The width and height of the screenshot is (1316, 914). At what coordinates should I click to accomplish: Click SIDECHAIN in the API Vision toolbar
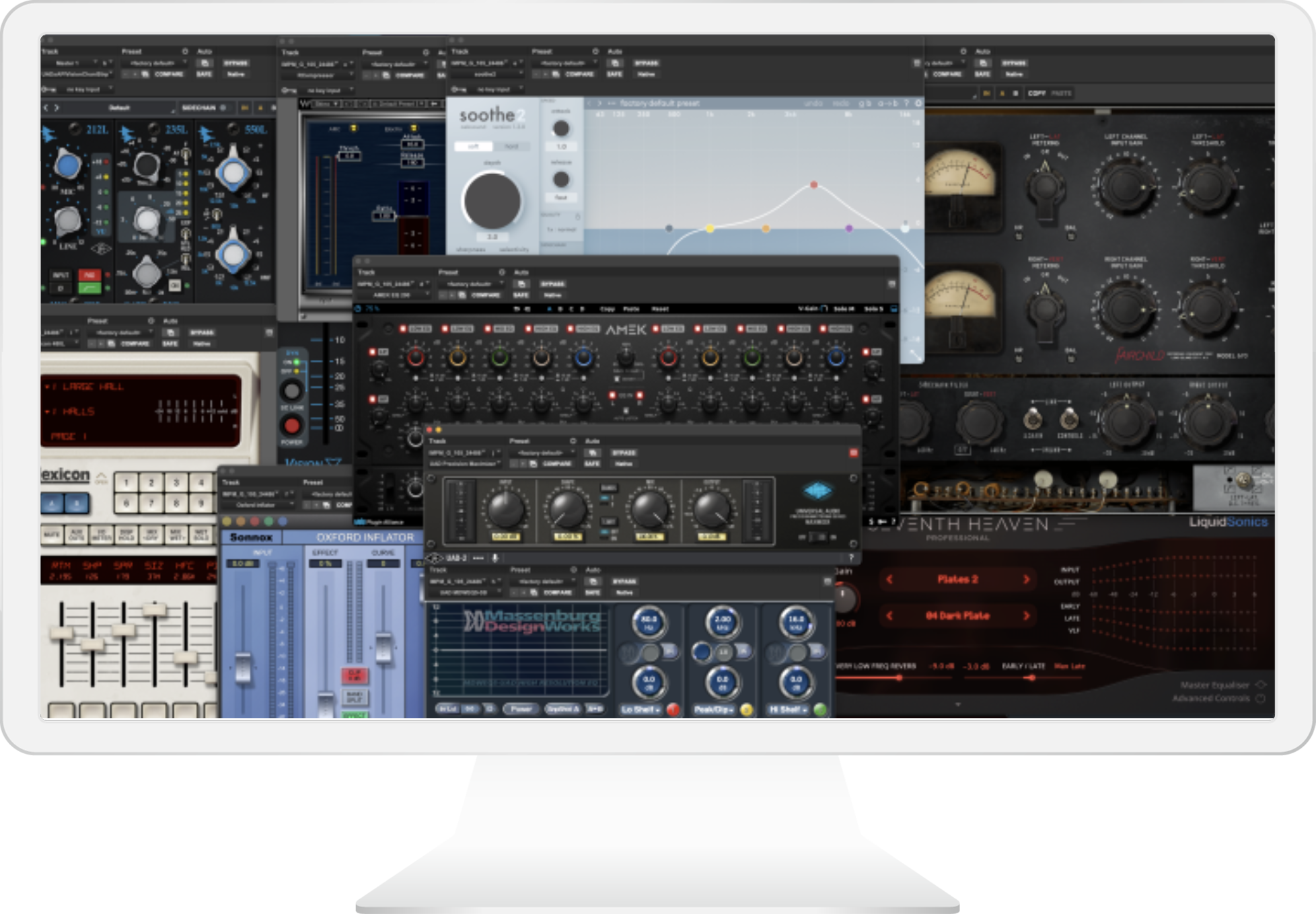pyautogui.click(x=198, y=108)
